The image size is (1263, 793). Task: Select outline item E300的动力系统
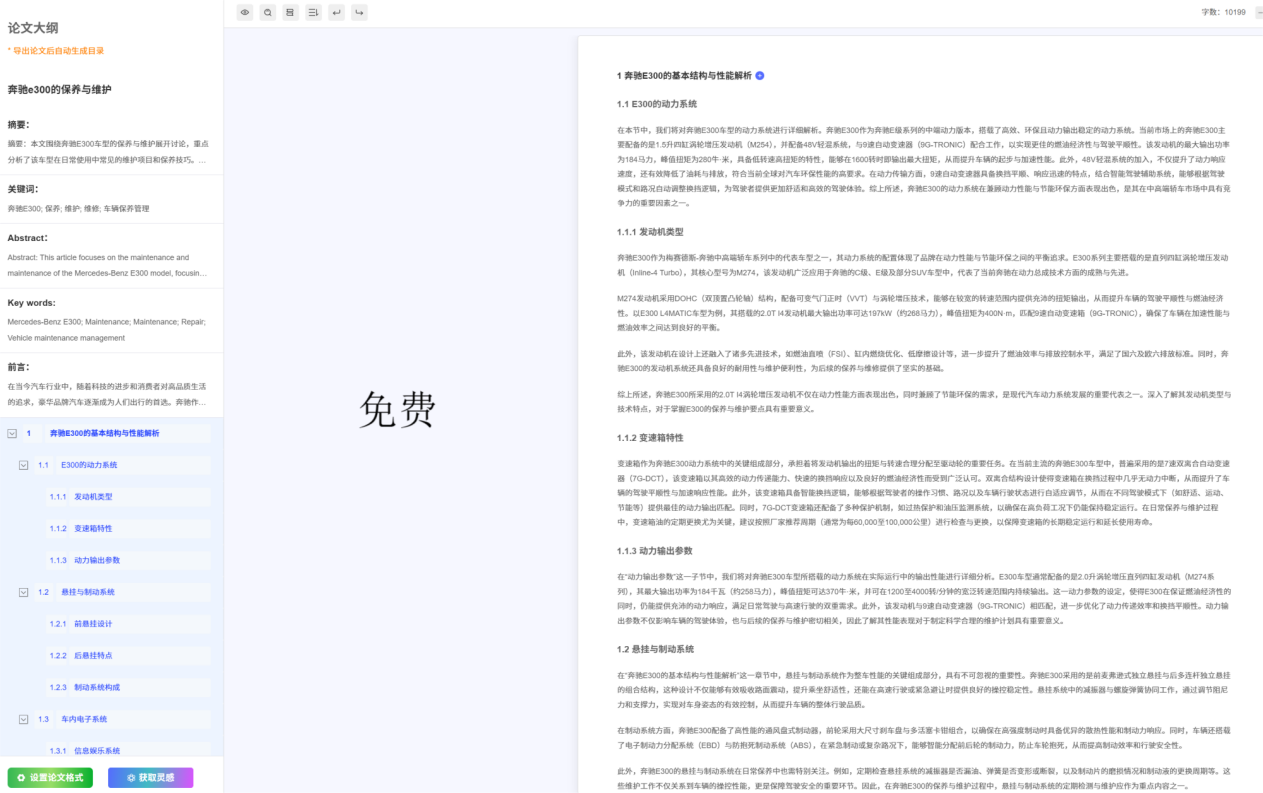pyautogui.click(x=89, y=465)
